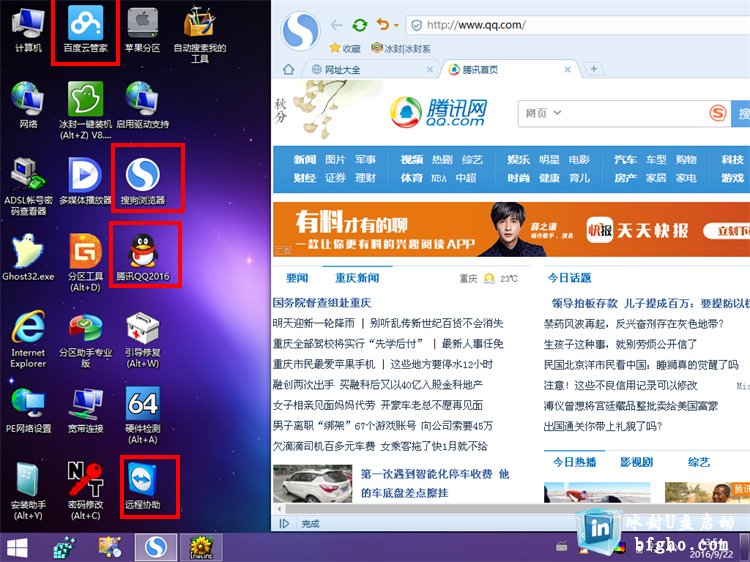Screen dimensions: 750x562
Task: Launch 搜狗浏览器 from the desktop
Action: [x=143, y=181]
